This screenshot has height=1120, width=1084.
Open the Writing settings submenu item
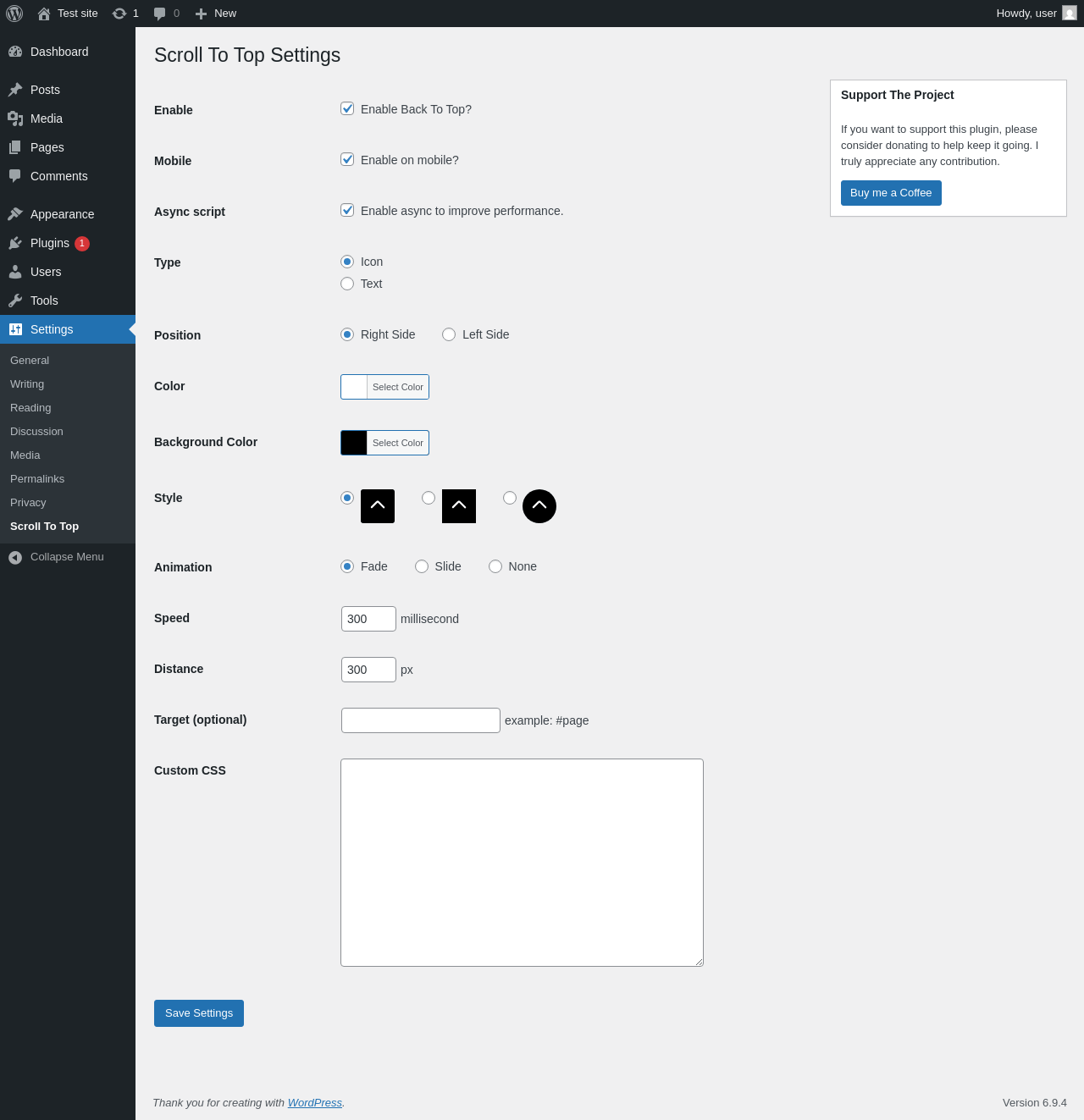pos(27,384)
